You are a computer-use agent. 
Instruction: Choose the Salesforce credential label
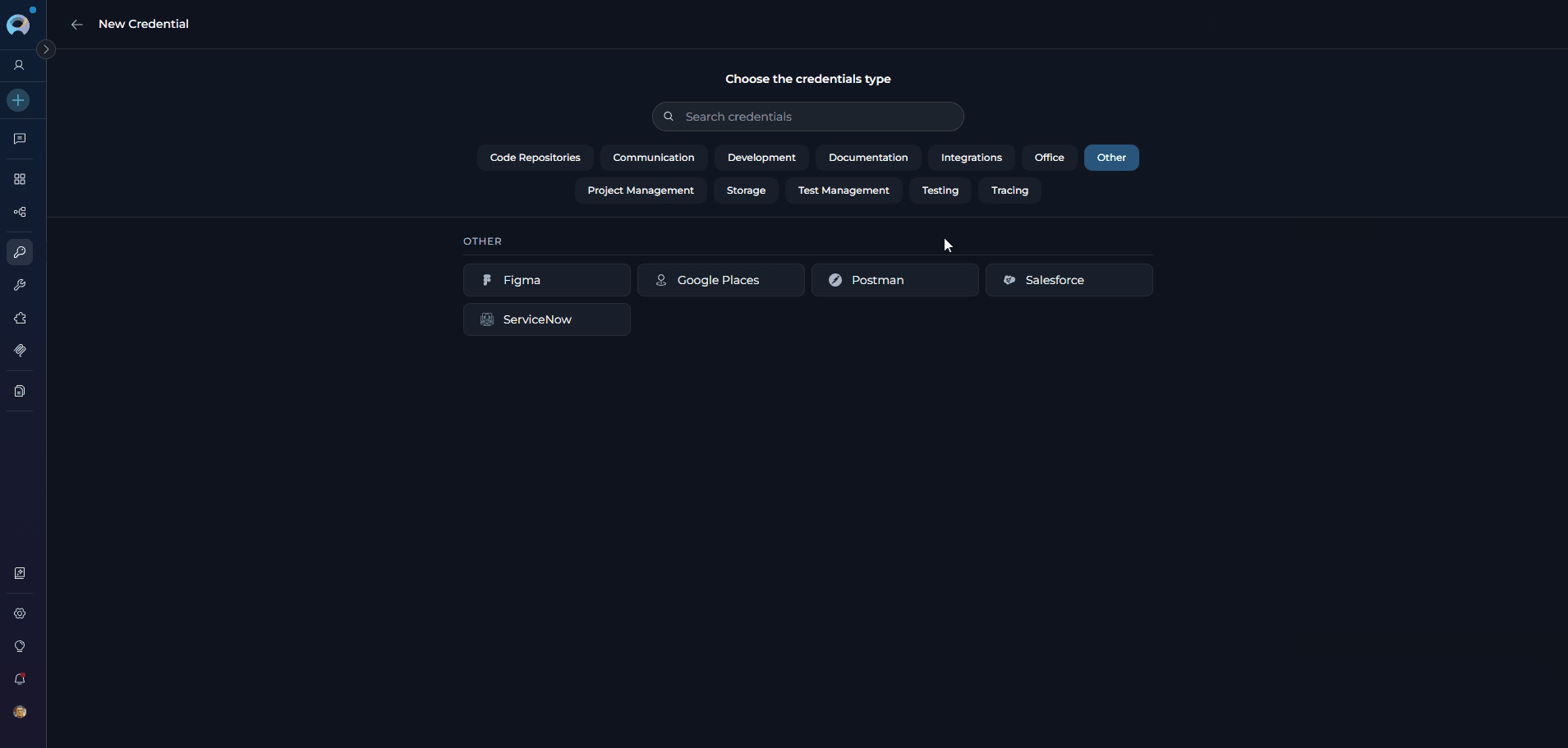pos(1055,280)
